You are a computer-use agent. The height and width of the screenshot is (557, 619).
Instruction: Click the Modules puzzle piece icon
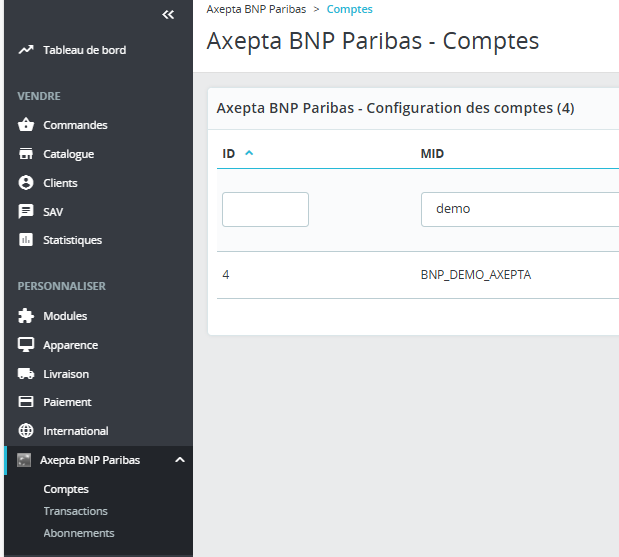point(26,316)
